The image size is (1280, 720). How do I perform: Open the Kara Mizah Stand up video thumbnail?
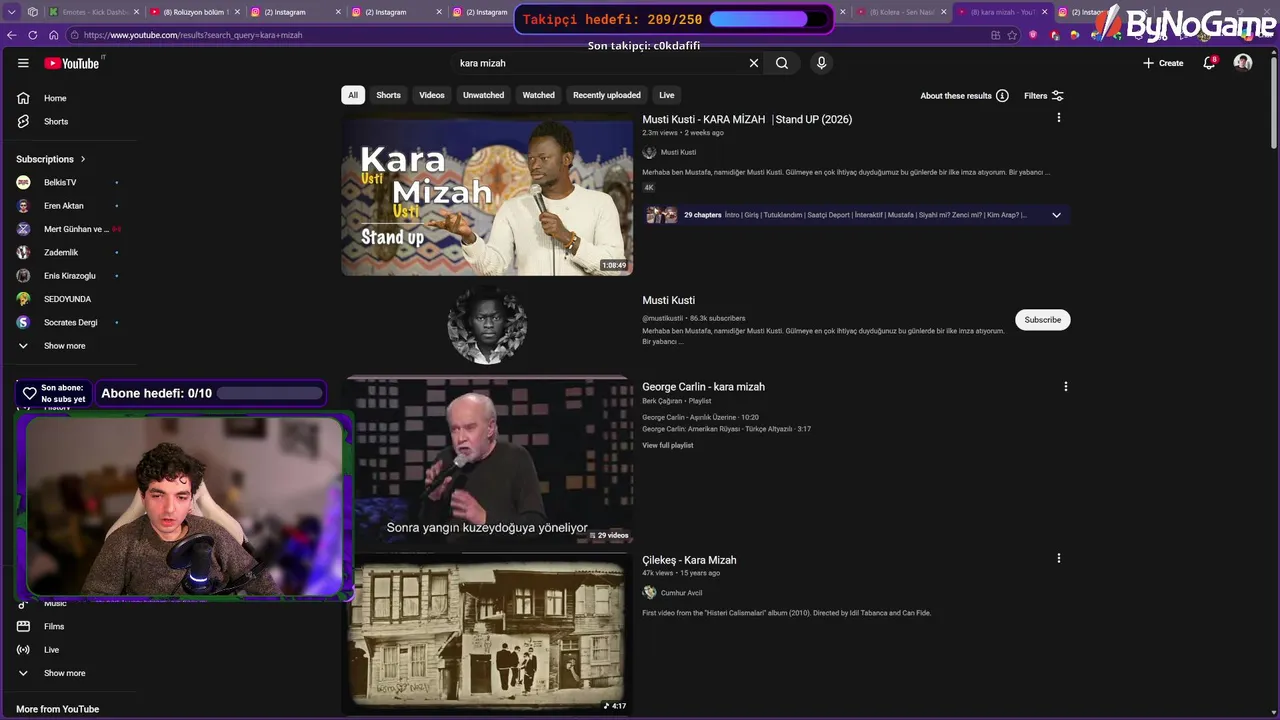[487, 195]
